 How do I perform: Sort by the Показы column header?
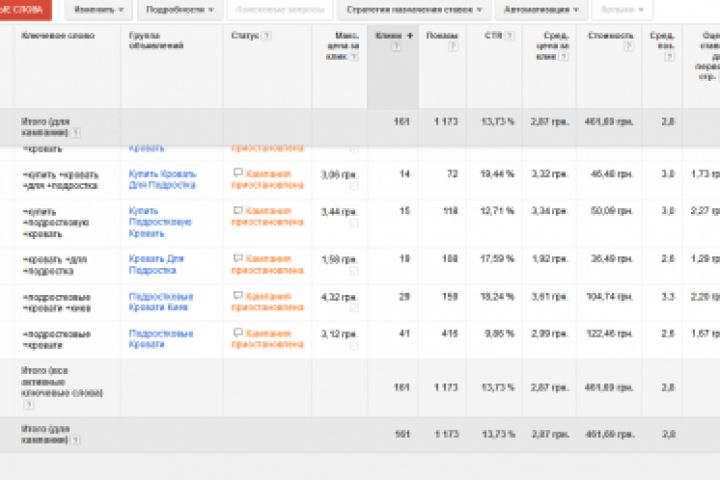pos(442,36)
